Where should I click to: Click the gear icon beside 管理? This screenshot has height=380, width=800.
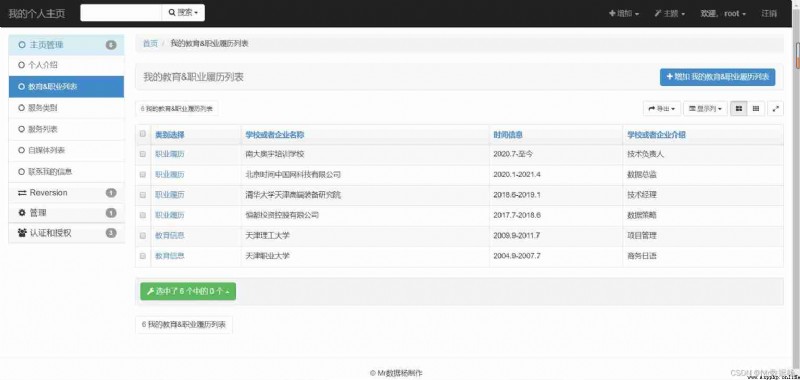click(x=22, y=213)
